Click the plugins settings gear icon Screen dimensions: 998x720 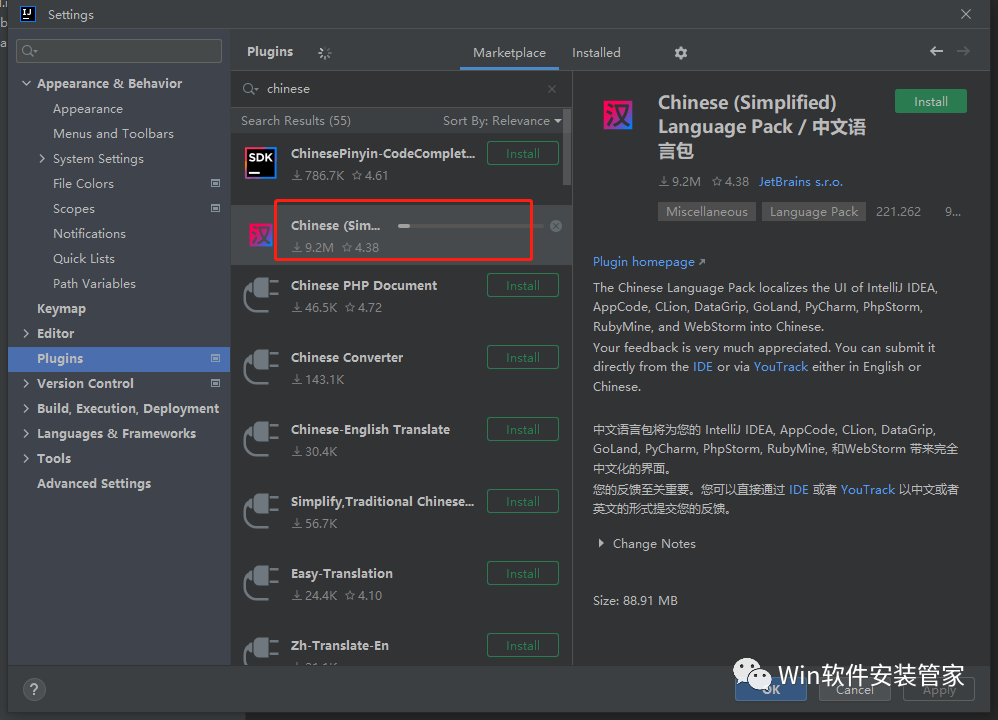coord(681,53)
